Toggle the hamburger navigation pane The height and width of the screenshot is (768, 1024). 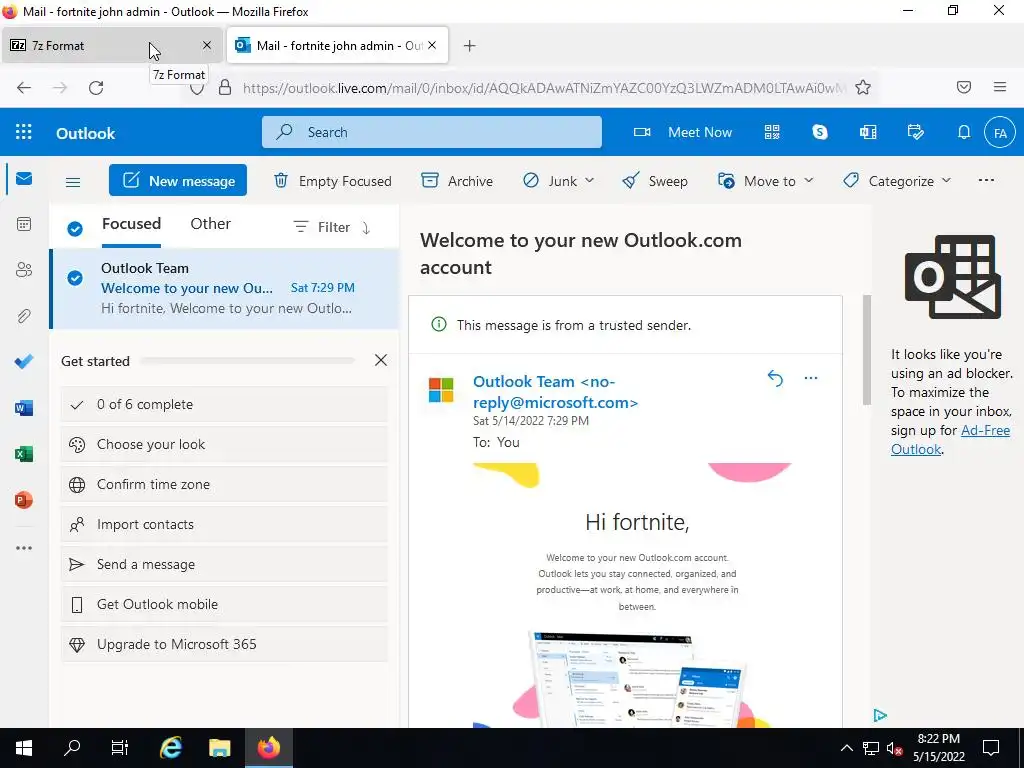click(73, 182)
